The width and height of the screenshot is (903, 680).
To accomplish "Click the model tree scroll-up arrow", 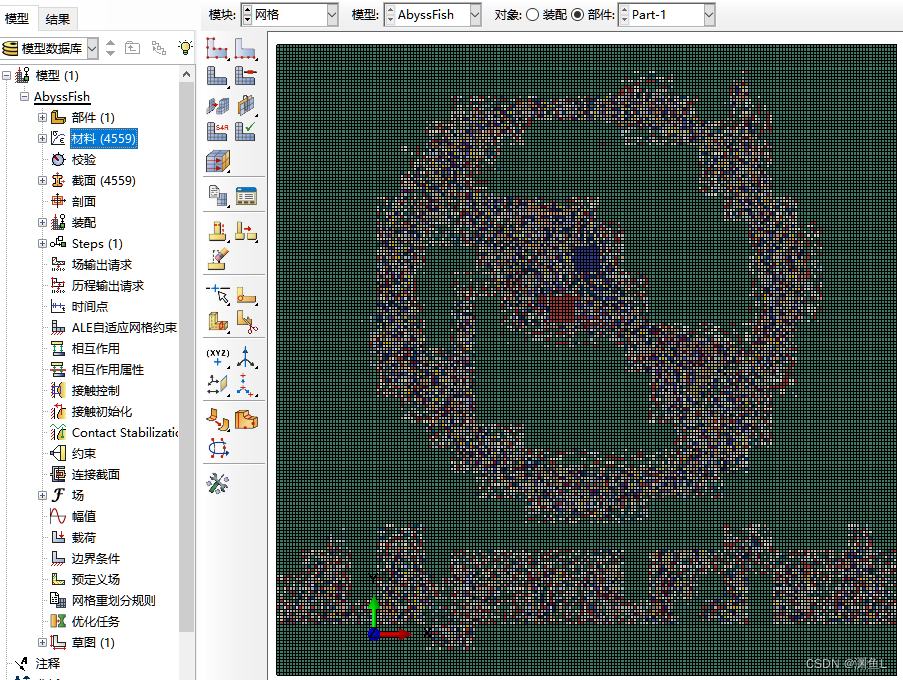I will [186, 74].
